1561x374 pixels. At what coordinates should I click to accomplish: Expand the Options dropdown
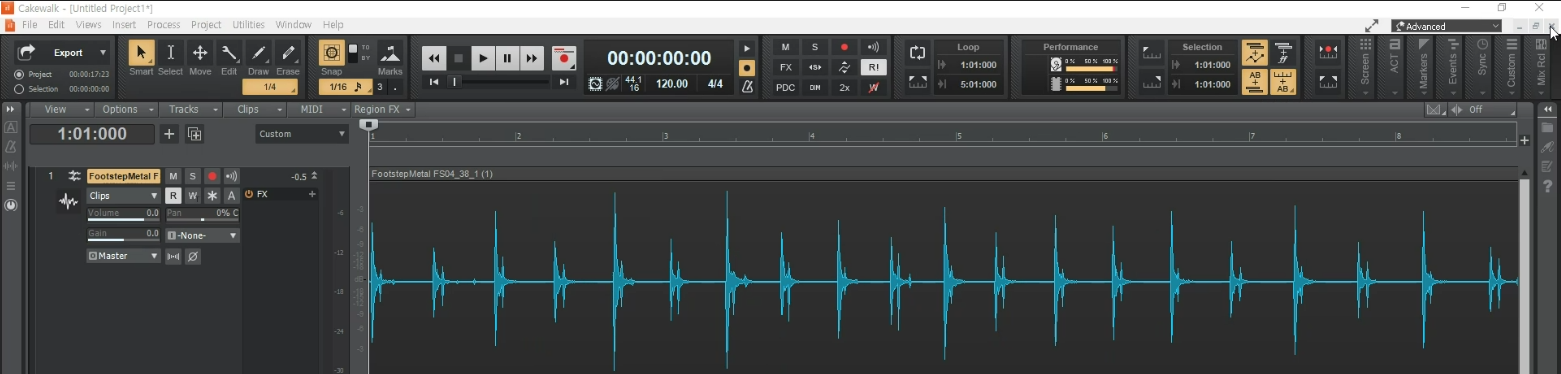125,109
